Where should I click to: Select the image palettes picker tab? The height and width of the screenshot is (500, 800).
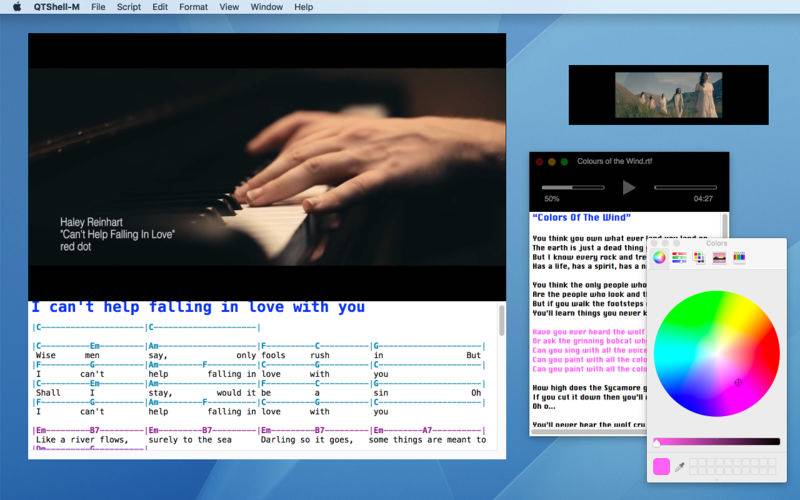[719, 258]
